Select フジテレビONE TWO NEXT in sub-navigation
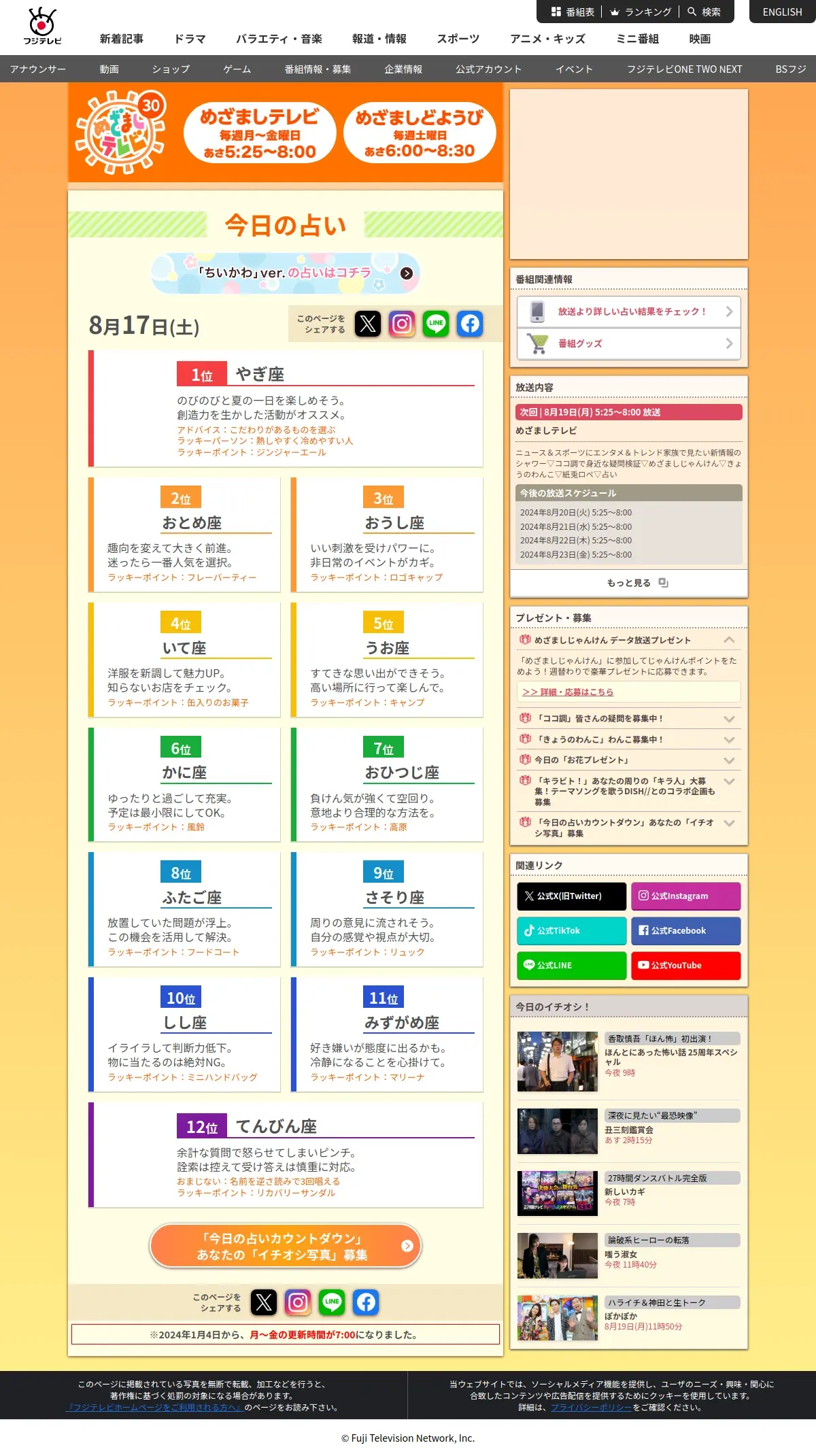The image size is (816, 1456). click(684, 69)
